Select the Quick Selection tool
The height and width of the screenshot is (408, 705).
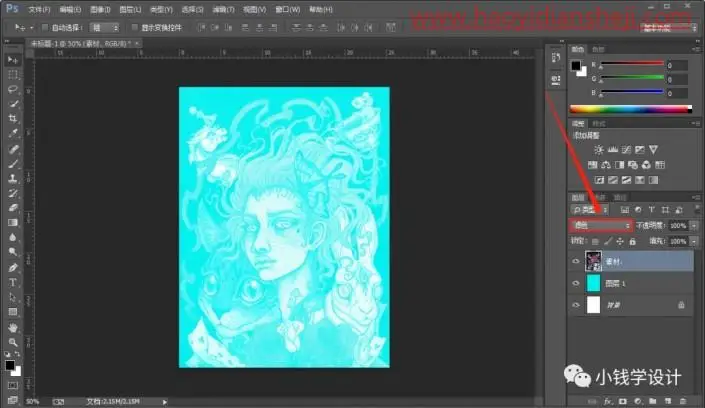[x=13, y=104]
